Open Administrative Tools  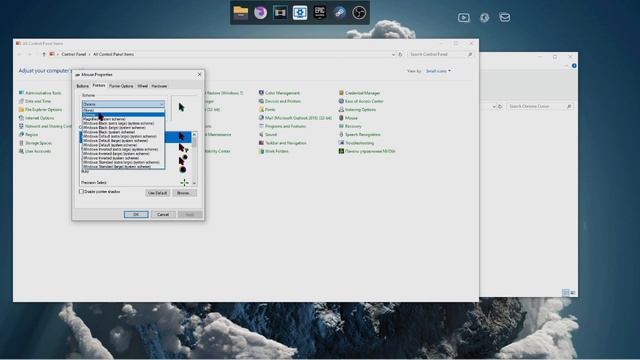(40, 93)
